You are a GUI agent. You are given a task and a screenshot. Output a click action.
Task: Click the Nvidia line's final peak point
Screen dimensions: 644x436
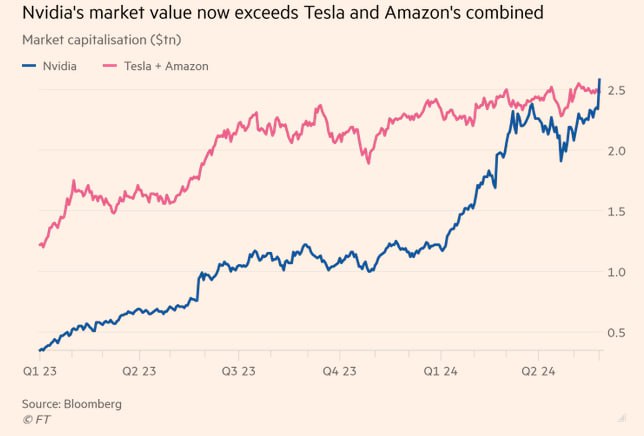coord(599,79)
